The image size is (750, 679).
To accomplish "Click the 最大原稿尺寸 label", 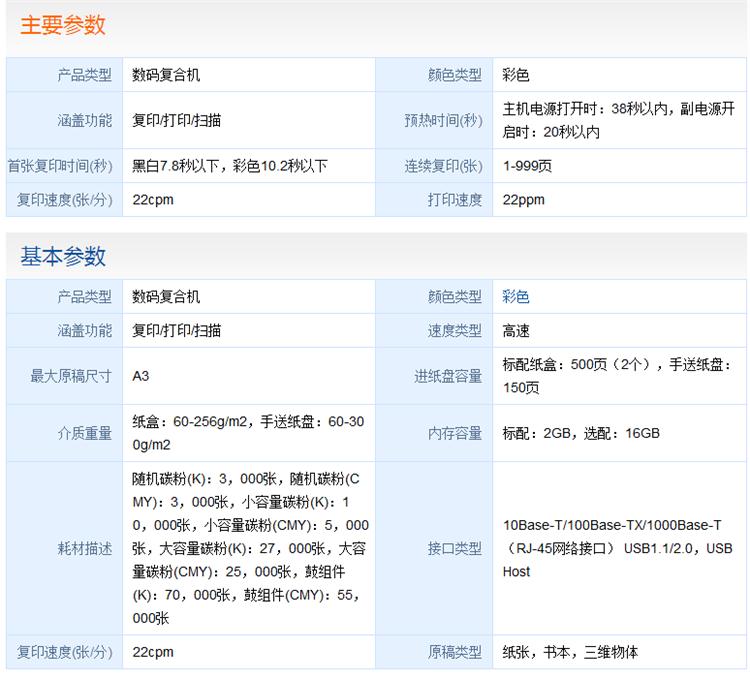I will pos(71,376).
